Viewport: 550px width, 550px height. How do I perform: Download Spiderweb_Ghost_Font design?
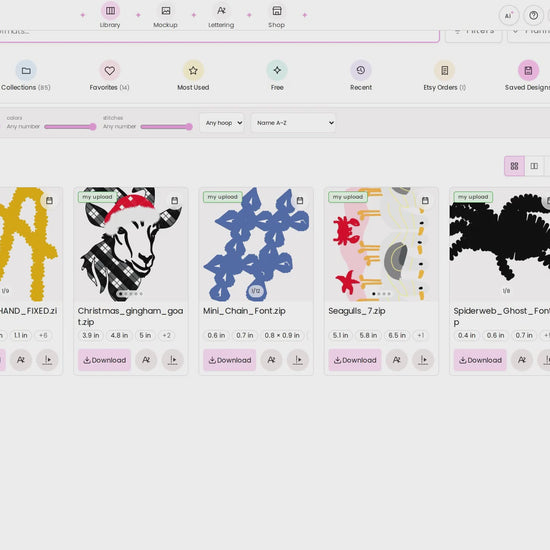point(480,360)
